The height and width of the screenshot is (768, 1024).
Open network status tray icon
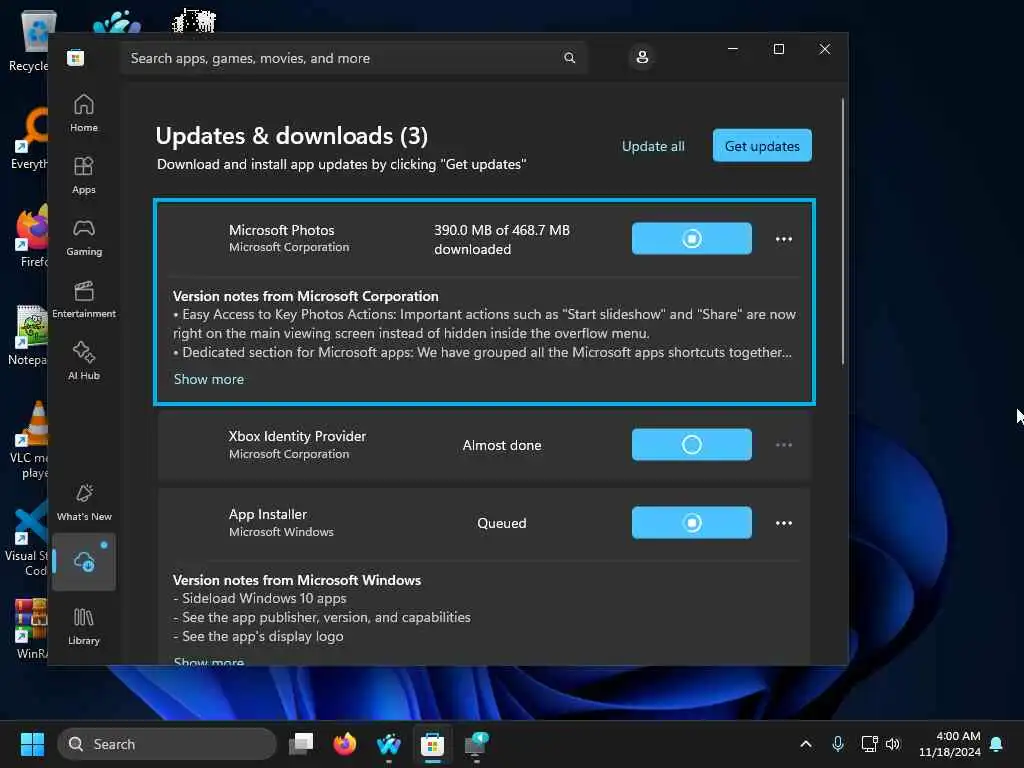tap(869, 744)
